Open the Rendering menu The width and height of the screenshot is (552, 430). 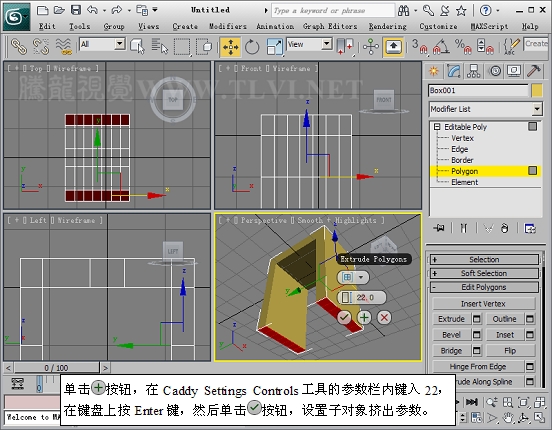tap(388, 26)
